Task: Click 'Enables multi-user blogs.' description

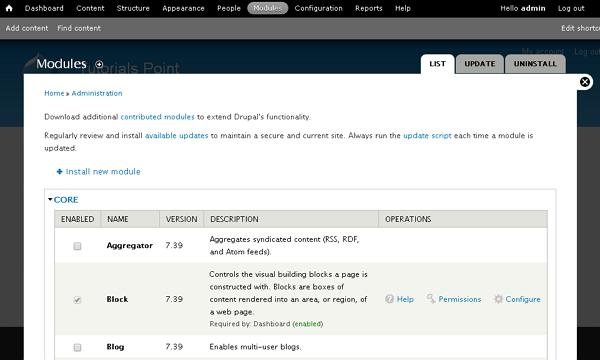Action: click(x=255, y=347)
